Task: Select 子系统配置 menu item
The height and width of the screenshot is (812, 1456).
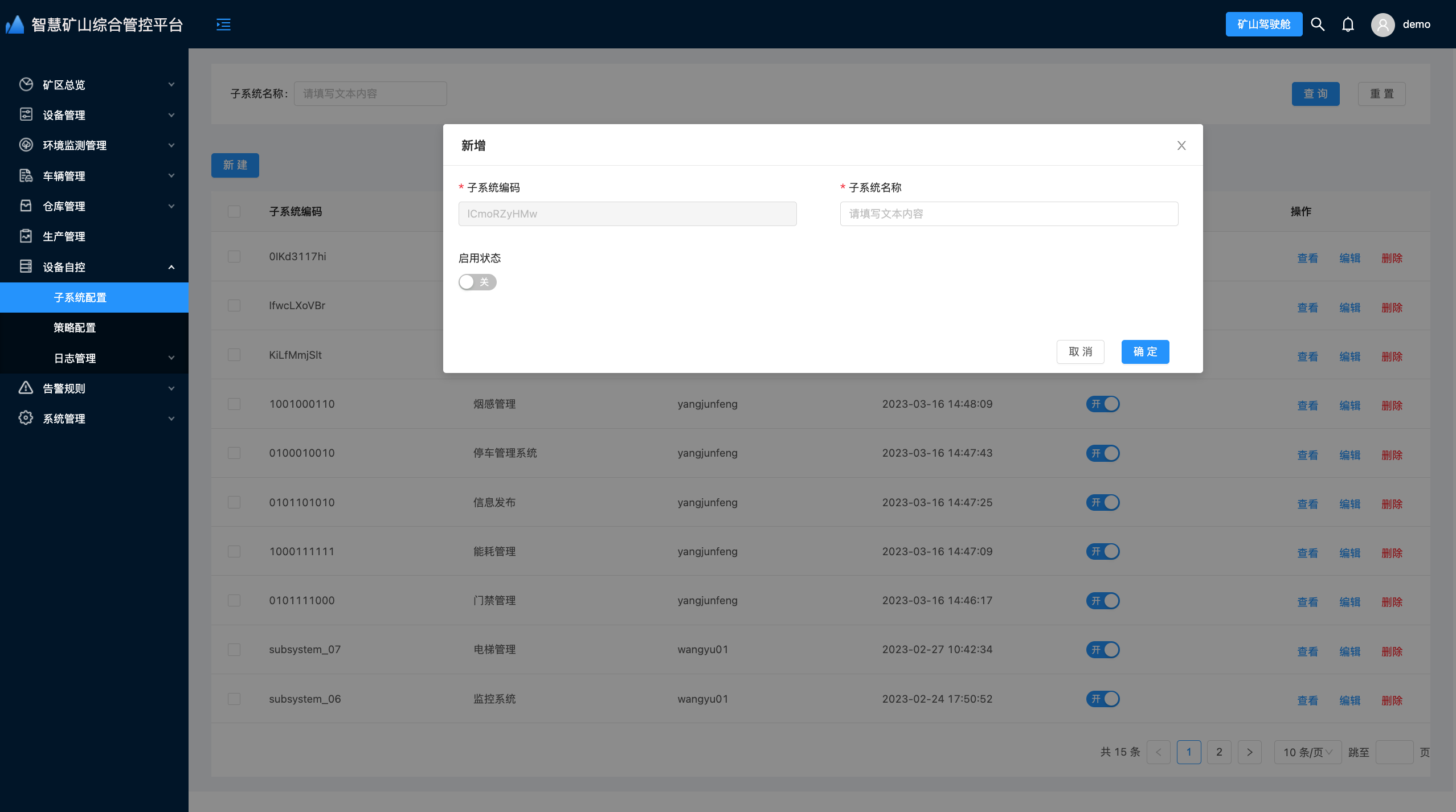Action: coord(80,297)
